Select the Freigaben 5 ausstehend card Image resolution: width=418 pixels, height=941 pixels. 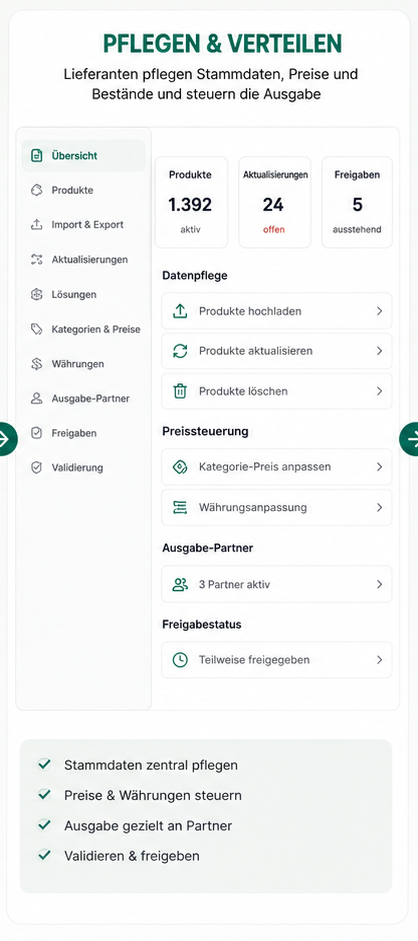(x=357, y=202)
